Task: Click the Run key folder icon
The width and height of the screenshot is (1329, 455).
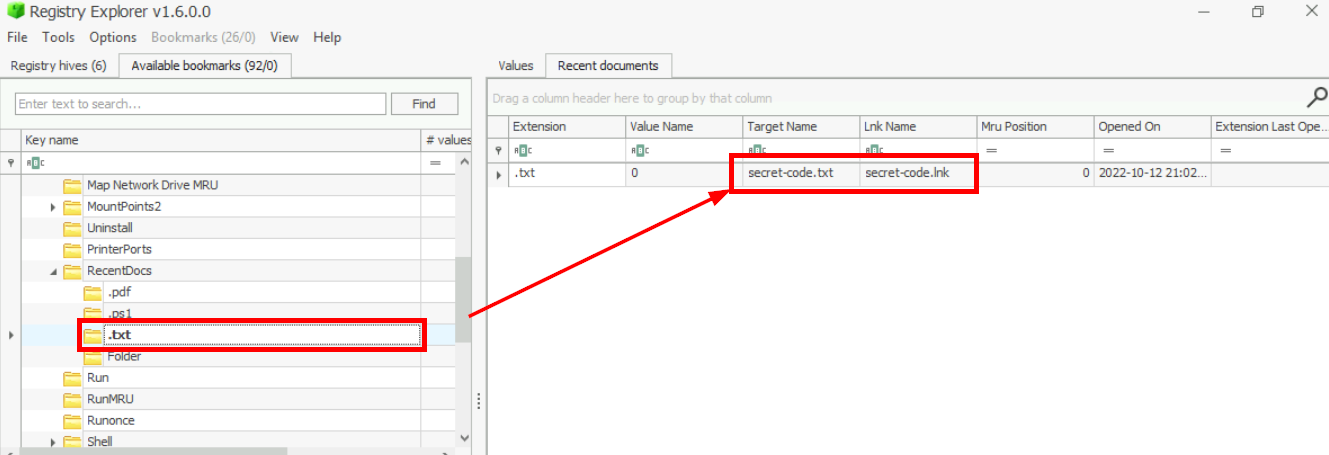Action: pos(72,378)
